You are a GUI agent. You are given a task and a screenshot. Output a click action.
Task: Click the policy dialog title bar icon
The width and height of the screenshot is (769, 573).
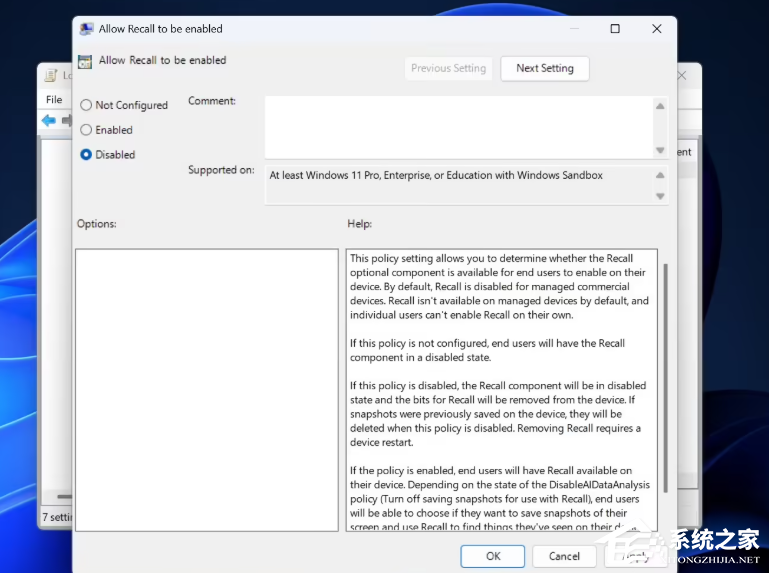(86, 29)
